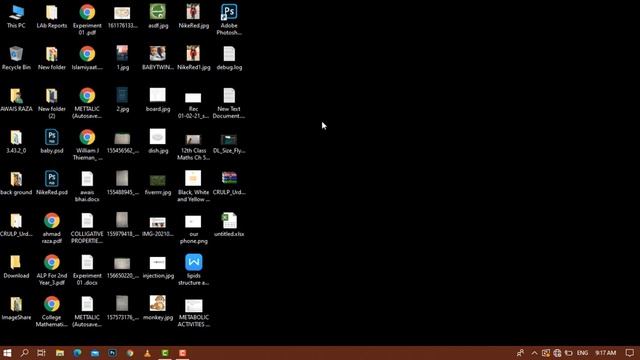640x360 pixels.
Task: Open the network globe tray icon
Action: tap(557, 353)
